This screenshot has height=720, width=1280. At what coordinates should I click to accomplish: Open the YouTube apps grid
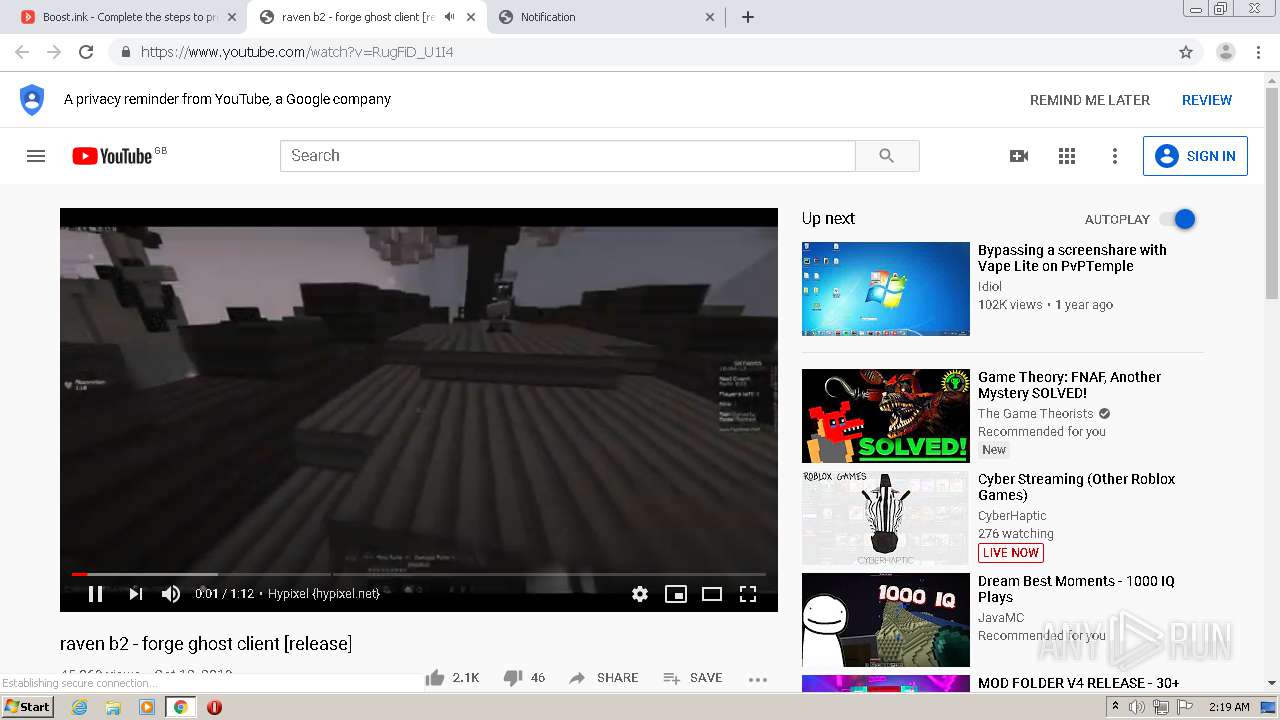click(1067, 156)
